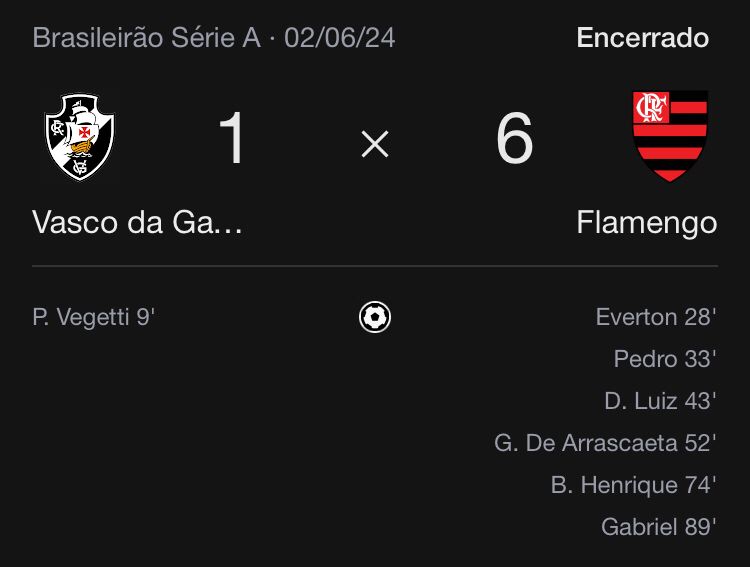Screen dimensions: 750x567
Task: Open the Vasco da Ga... team name
Action: 137,222
